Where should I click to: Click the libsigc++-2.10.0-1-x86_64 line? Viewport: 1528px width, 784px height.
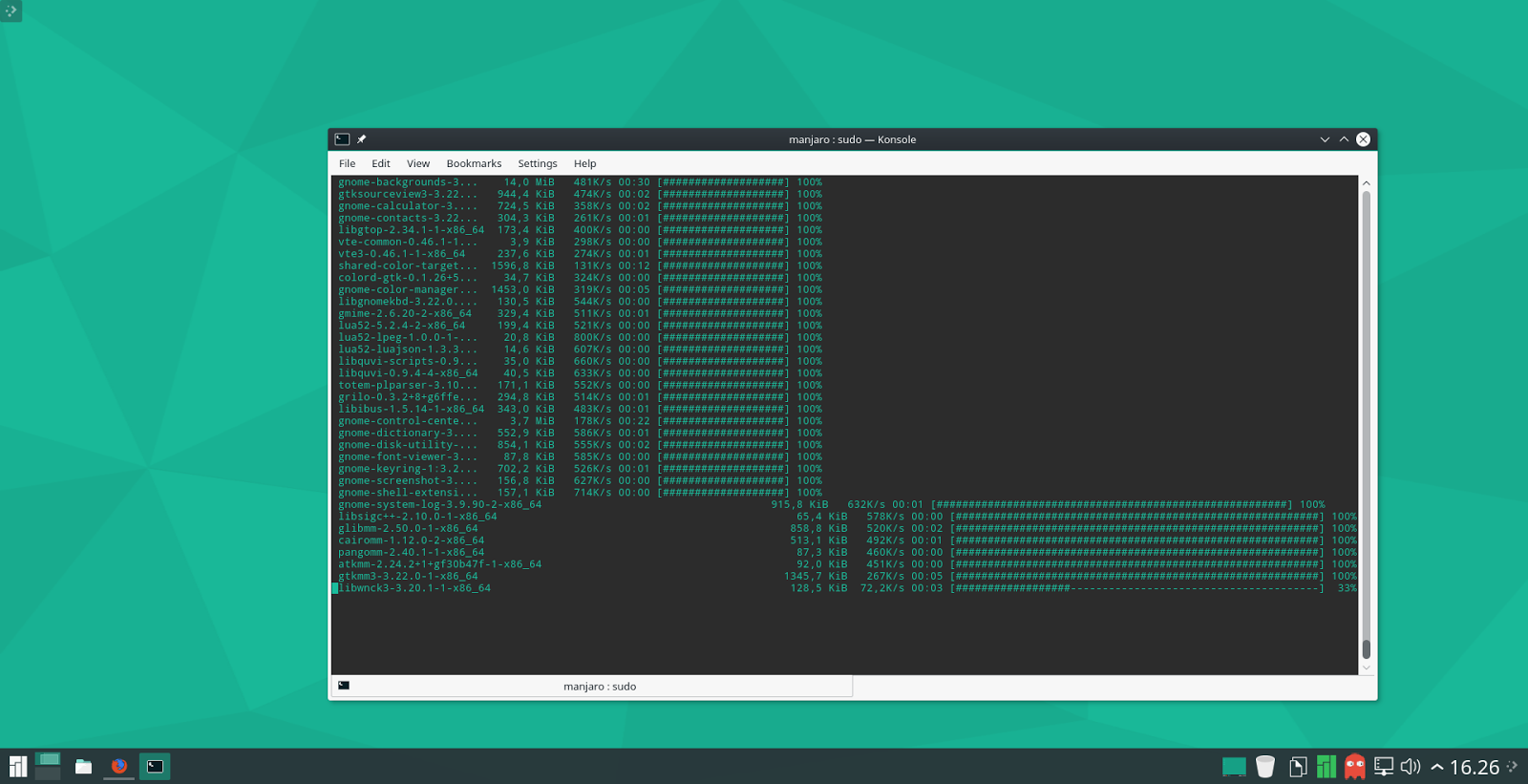pos(847,517)
